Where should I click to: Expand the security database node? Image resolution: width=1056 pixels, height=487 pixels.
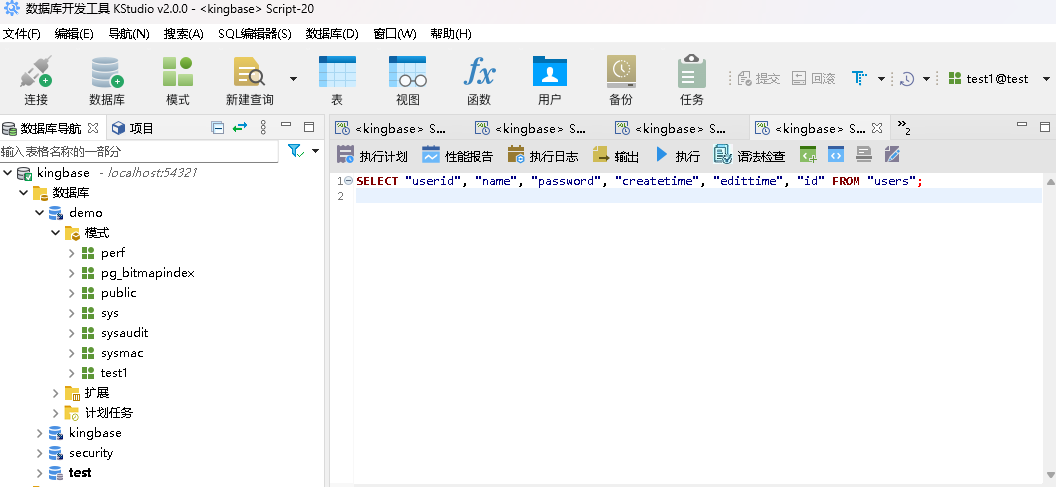(40, 453)
